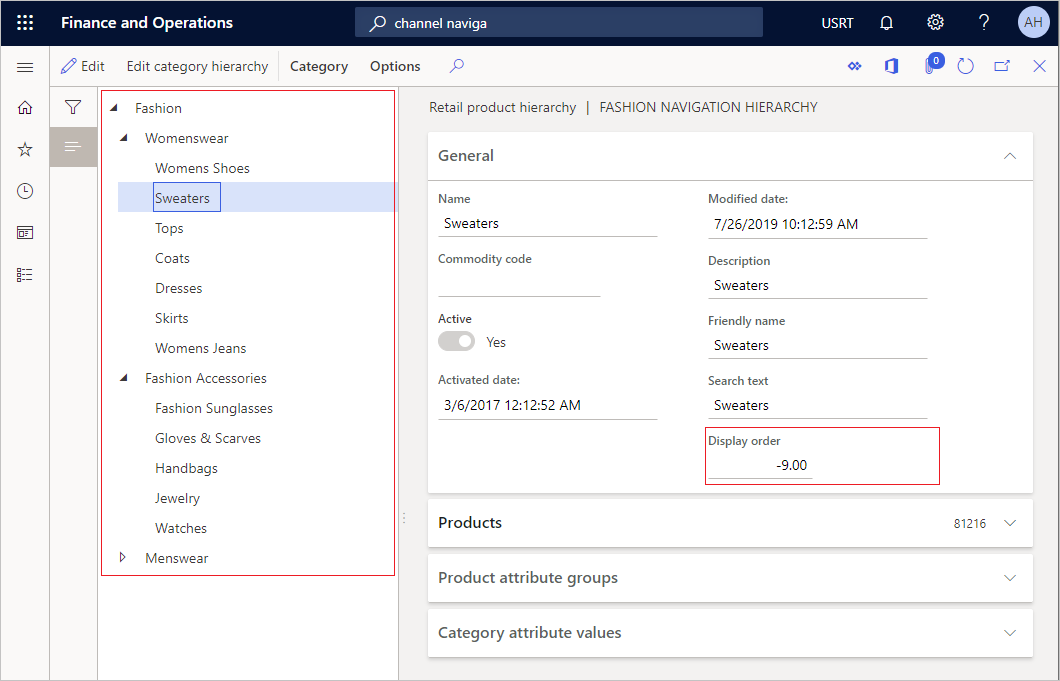Select Womens Shoes in the tree

coord(202,168)
